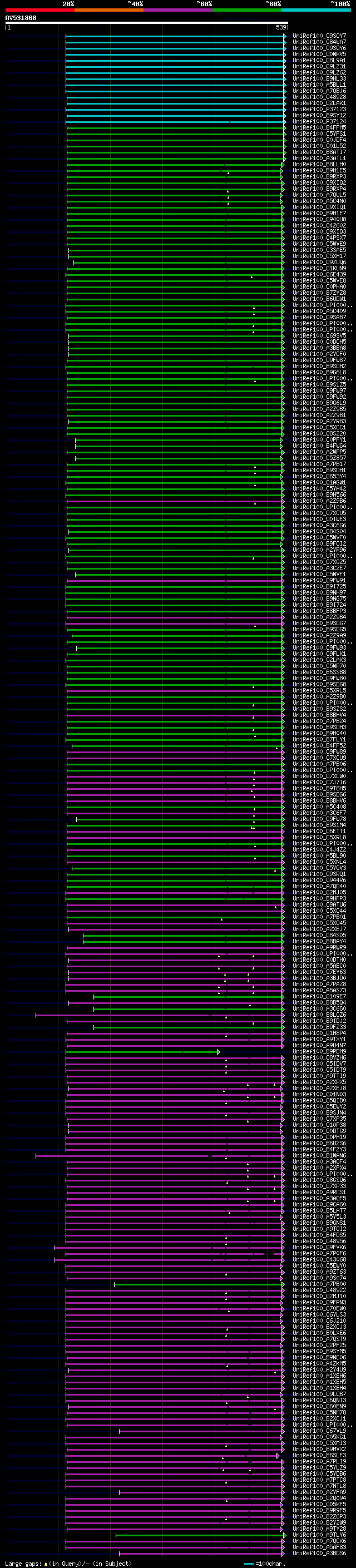Image resolution: width=356 pixels, height=1568 pixels.
Task: Click the cyan alignment bar for UniRef100_Q9SQY7
Action: (175, 36)
